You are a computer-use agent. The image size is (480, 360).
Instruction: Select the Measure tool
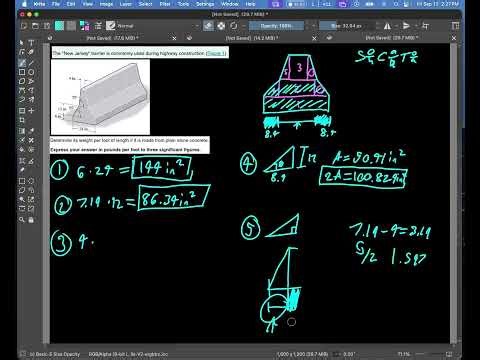[31, 161]
